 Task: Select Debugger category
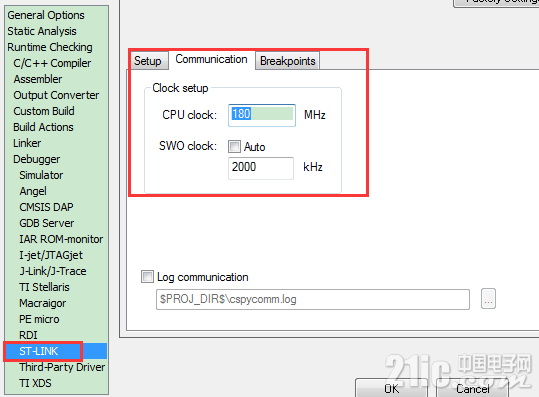[36, 159]
